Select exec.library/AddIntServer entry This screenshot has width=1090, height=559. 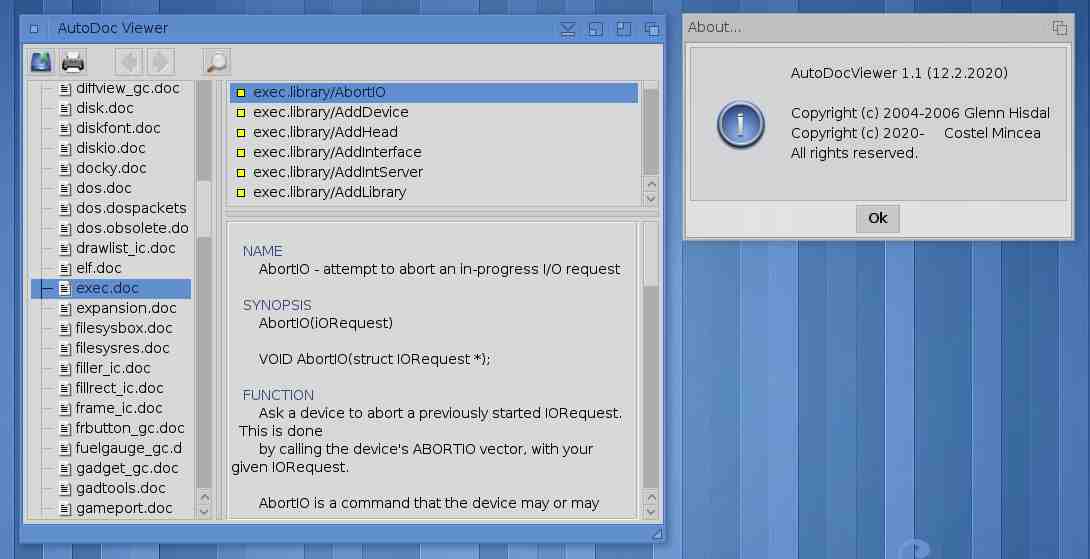pyautogui.click(x=337, y=172)
